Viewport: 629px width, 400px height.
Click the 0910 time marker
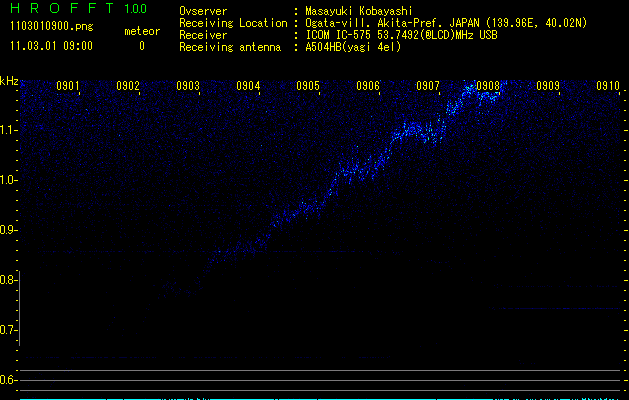pos(608,86)
